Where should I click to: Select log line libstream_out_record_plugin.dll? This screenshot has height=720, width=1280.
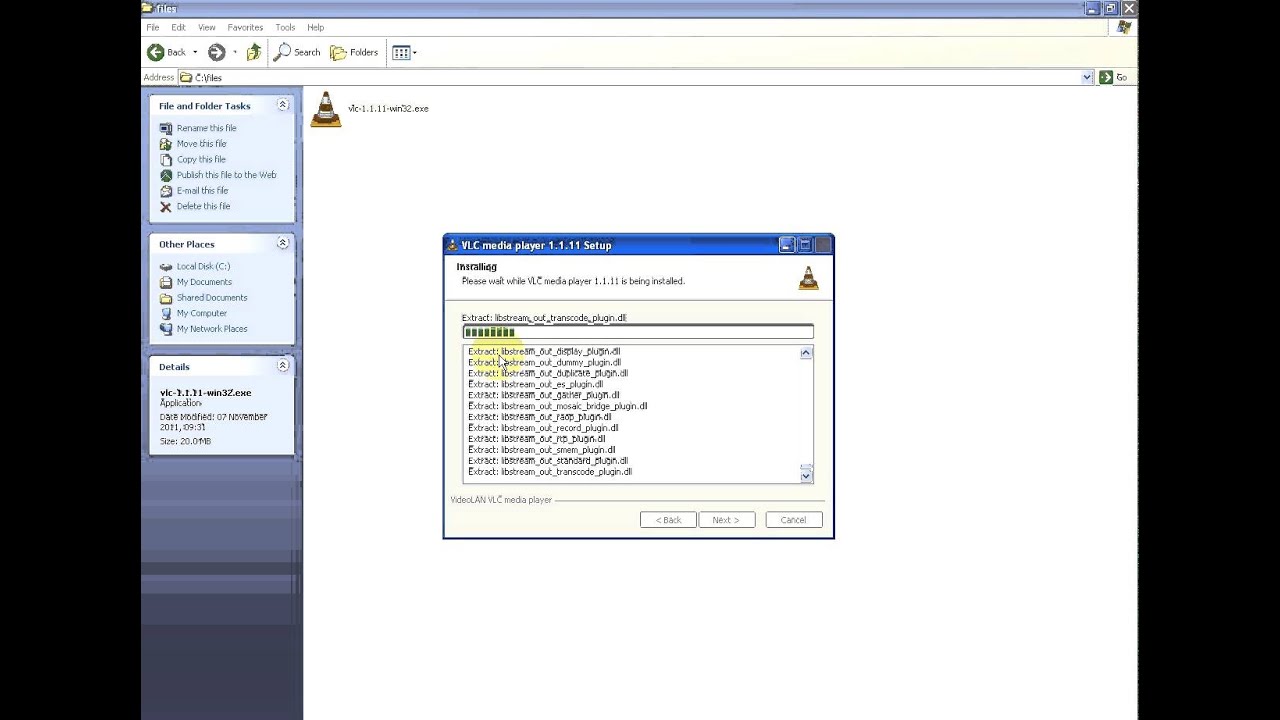543,428
